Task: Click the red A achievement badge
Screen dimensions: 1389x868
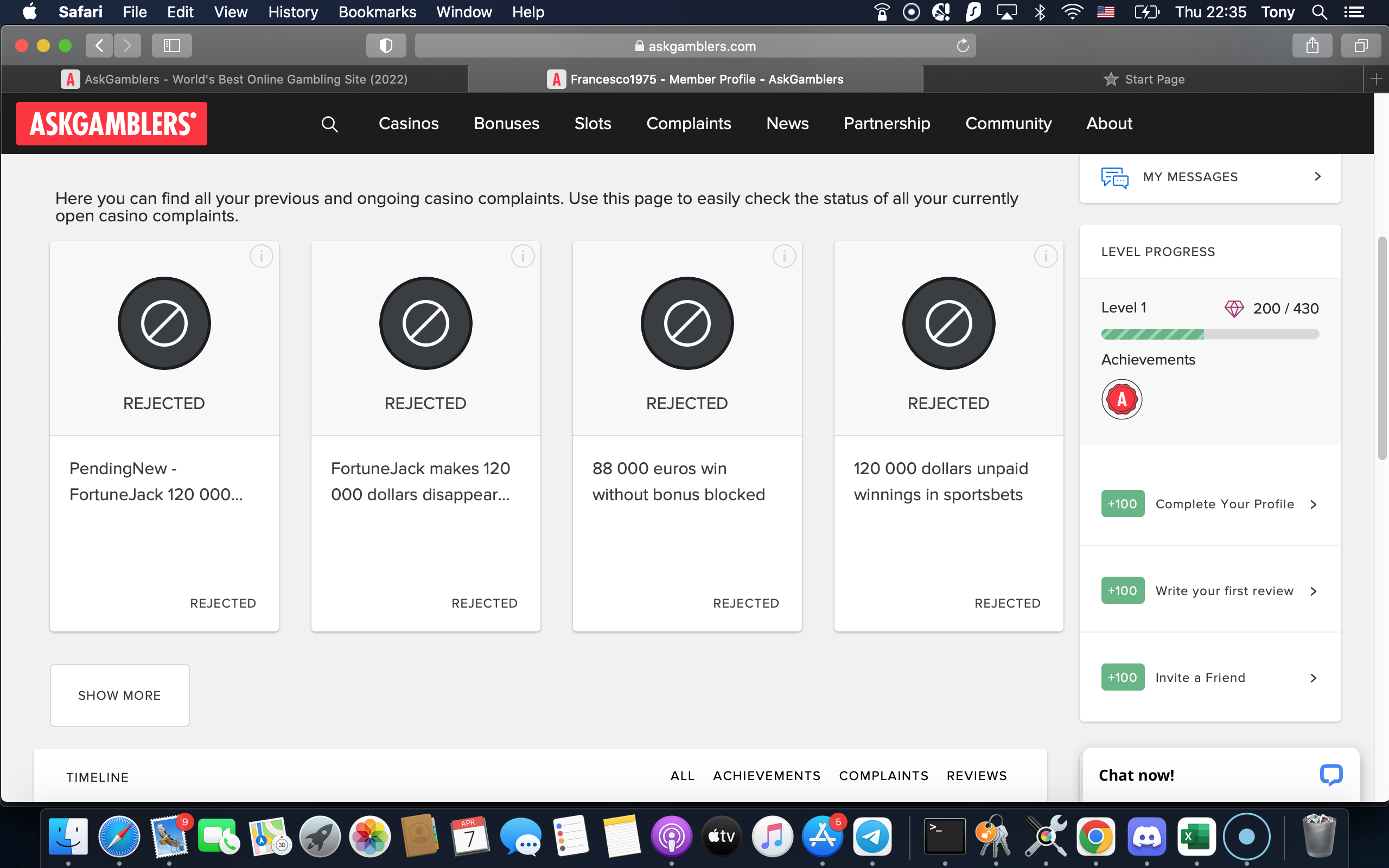Action: (1122, 400)
